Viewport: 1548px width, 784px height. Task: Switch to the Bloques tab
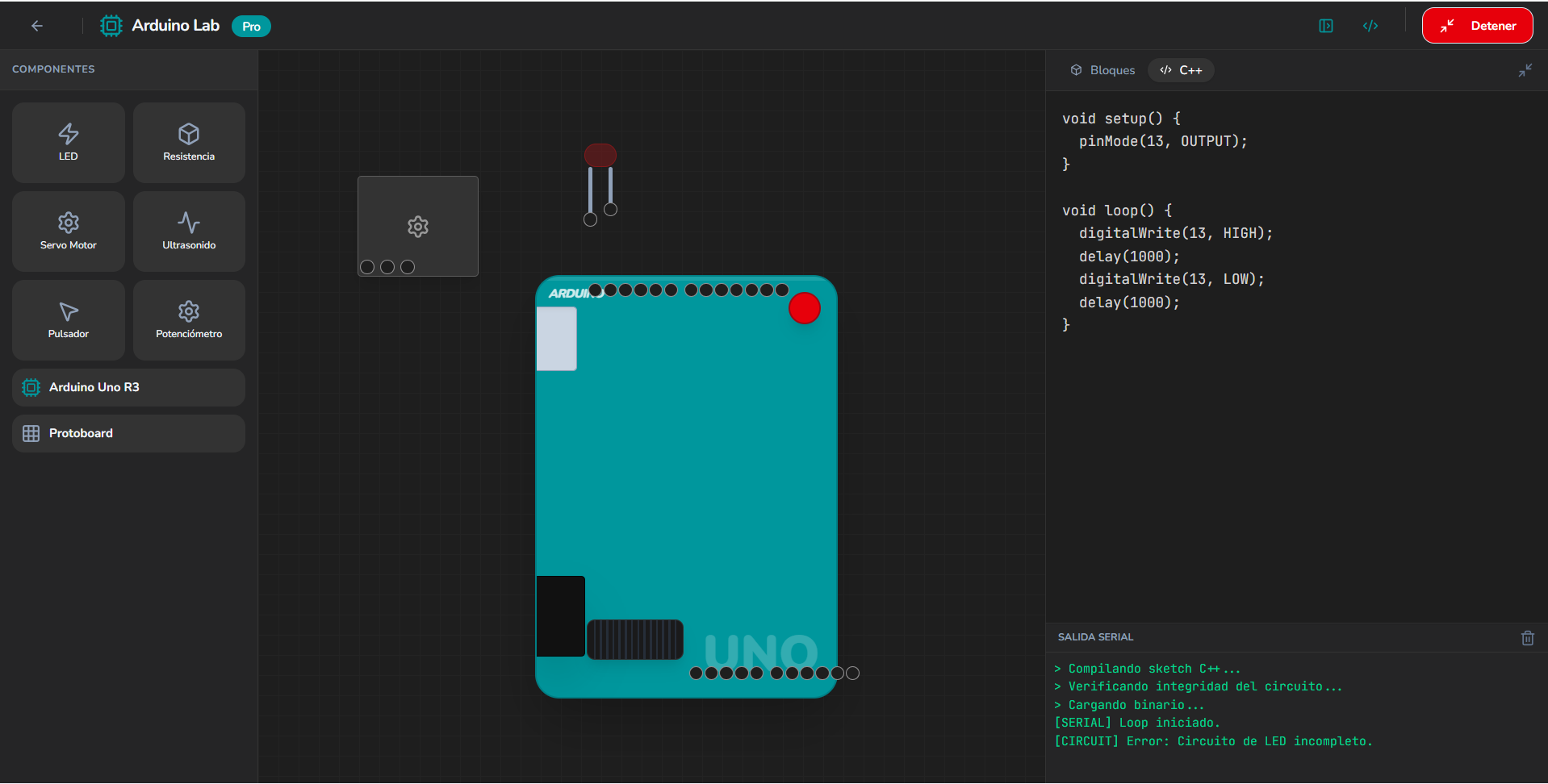point(1102,70)
